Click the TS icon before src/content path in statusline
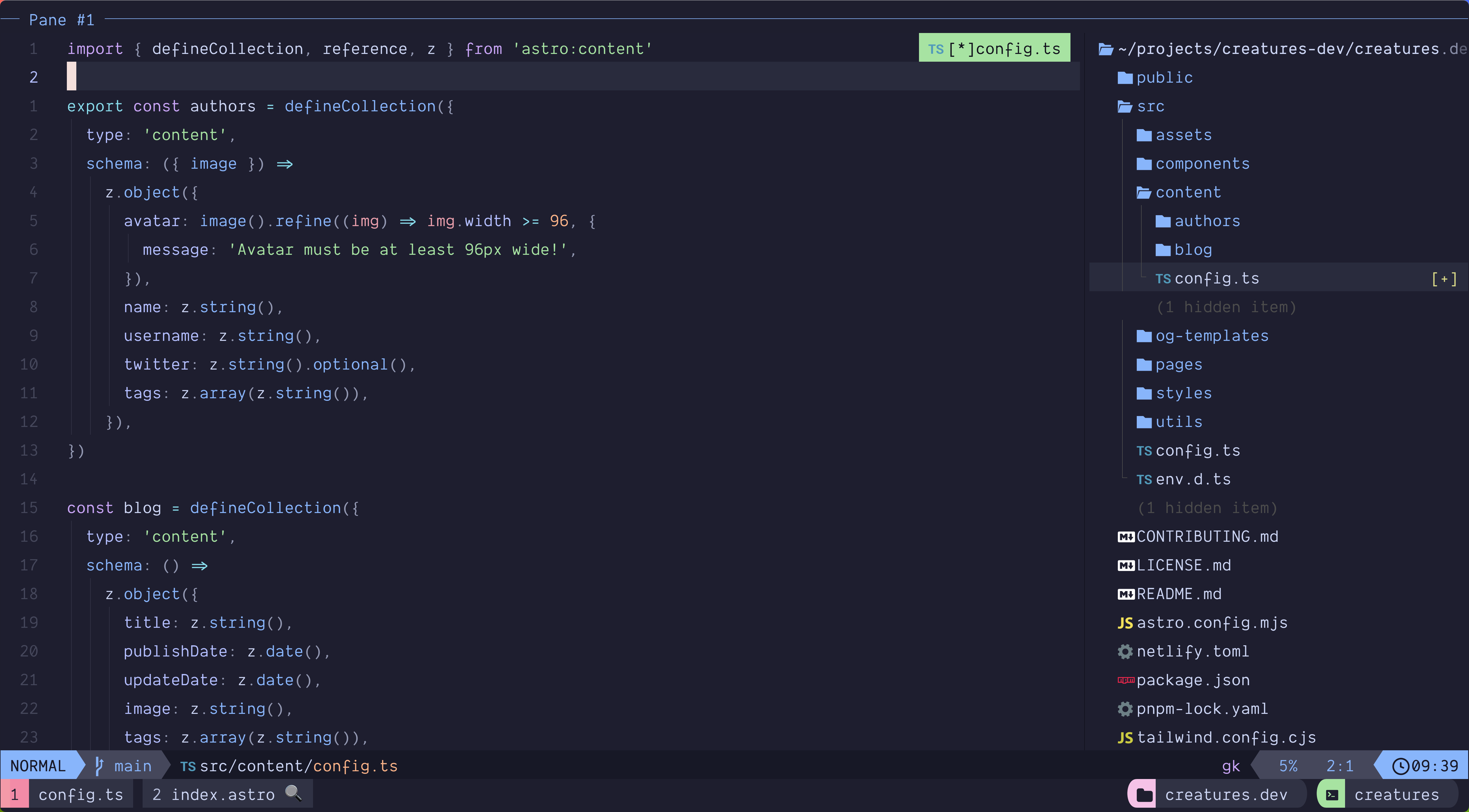1469x812 pixels. 188,766
